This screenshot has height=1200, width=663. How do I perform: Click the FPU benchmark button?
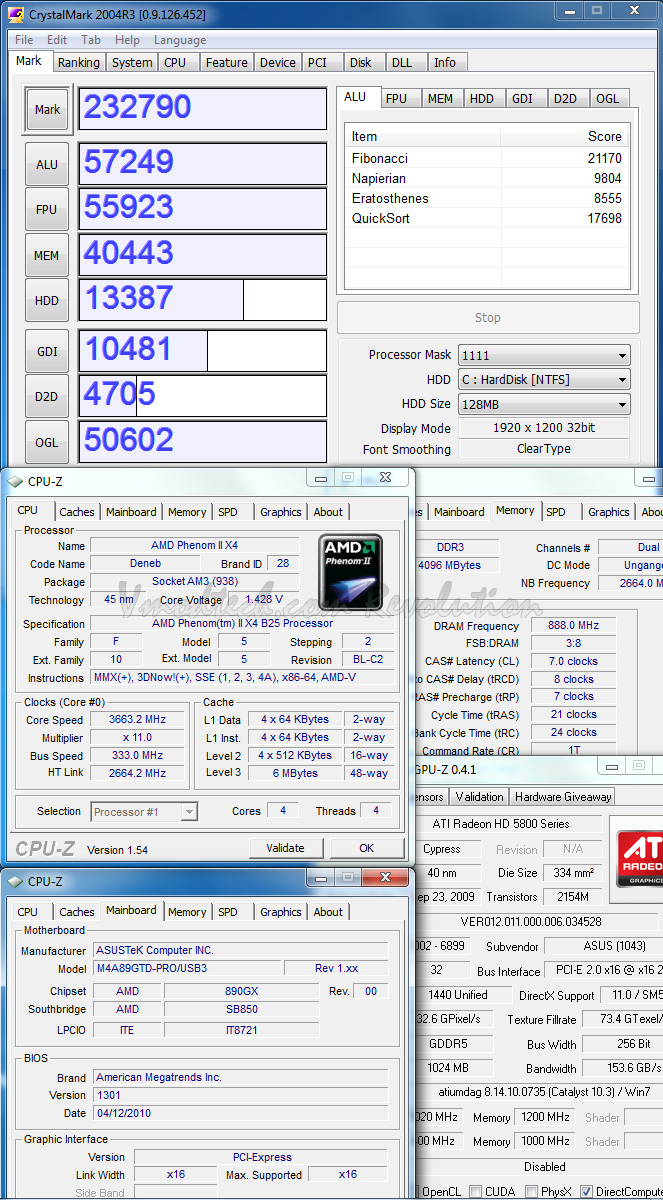47,210
